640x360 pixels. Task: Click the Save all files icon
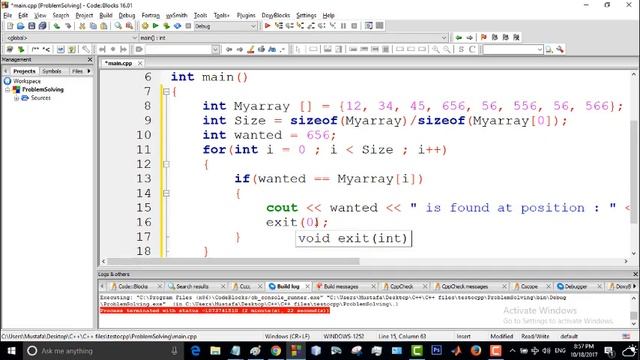pos(42,26)
